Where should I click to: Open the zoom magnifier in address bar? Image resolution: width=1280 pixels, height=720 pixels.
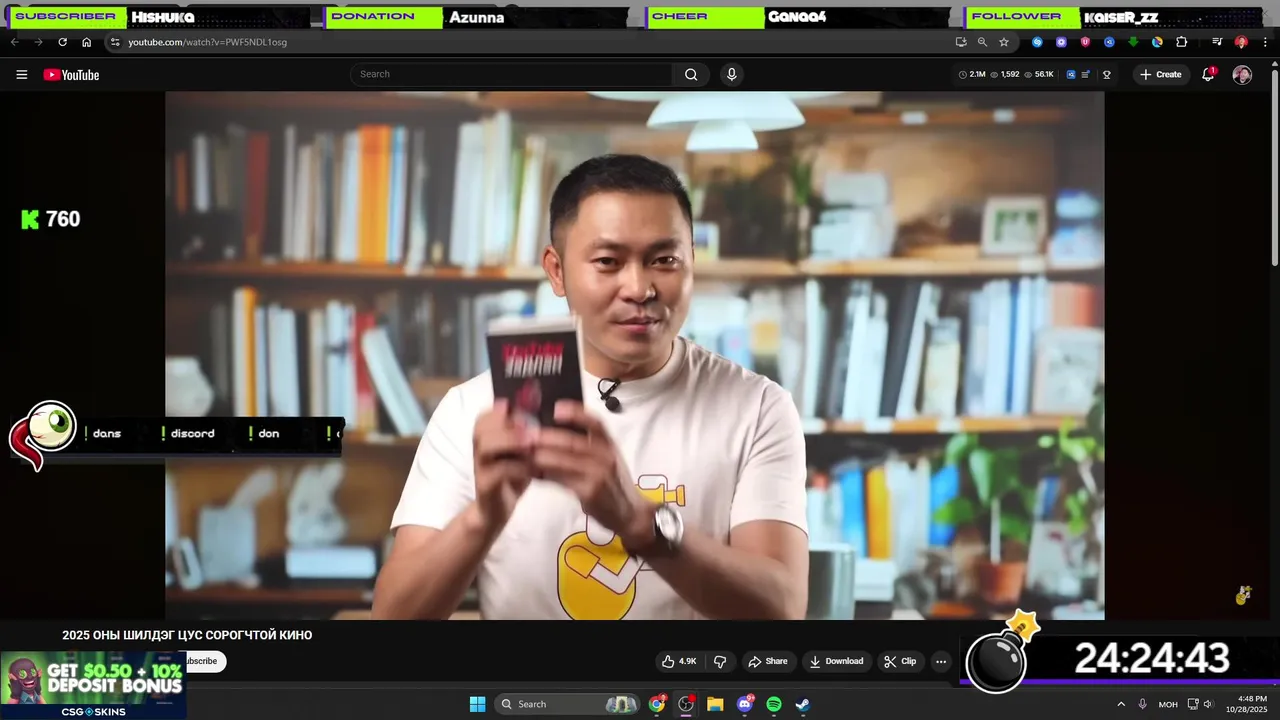tap(982, 42)
